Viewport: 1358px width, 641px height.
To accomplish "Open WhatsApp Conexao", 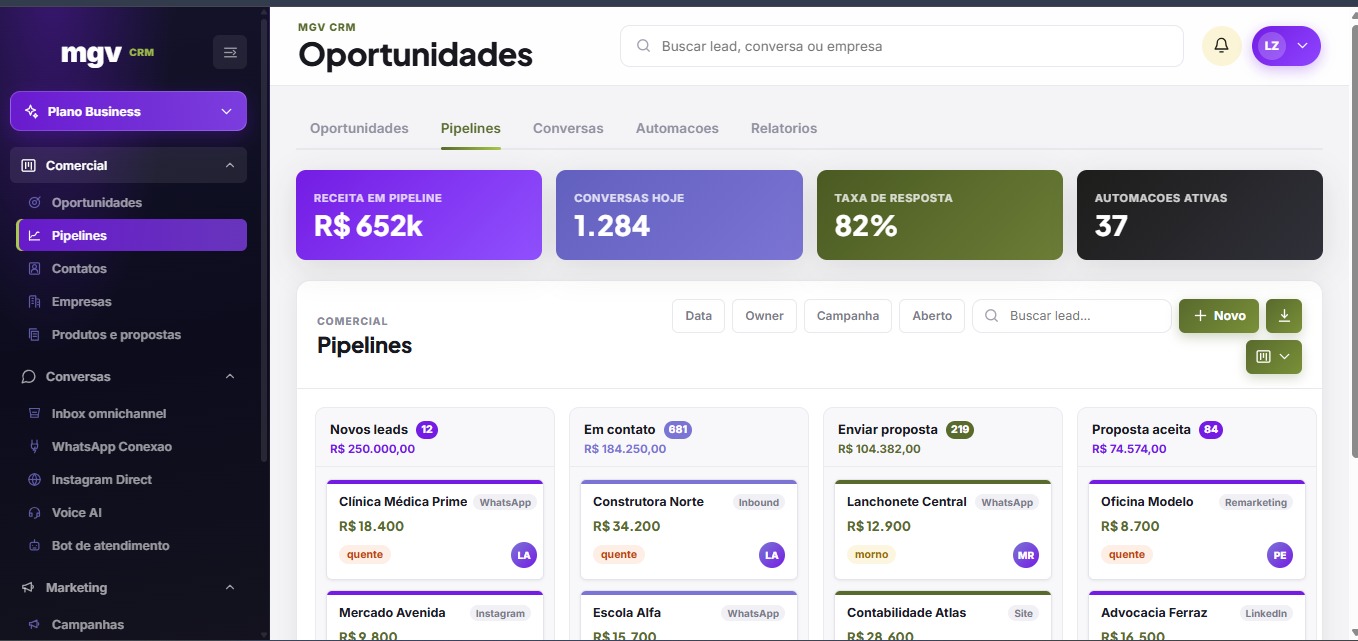I will (x=131, y=446).
